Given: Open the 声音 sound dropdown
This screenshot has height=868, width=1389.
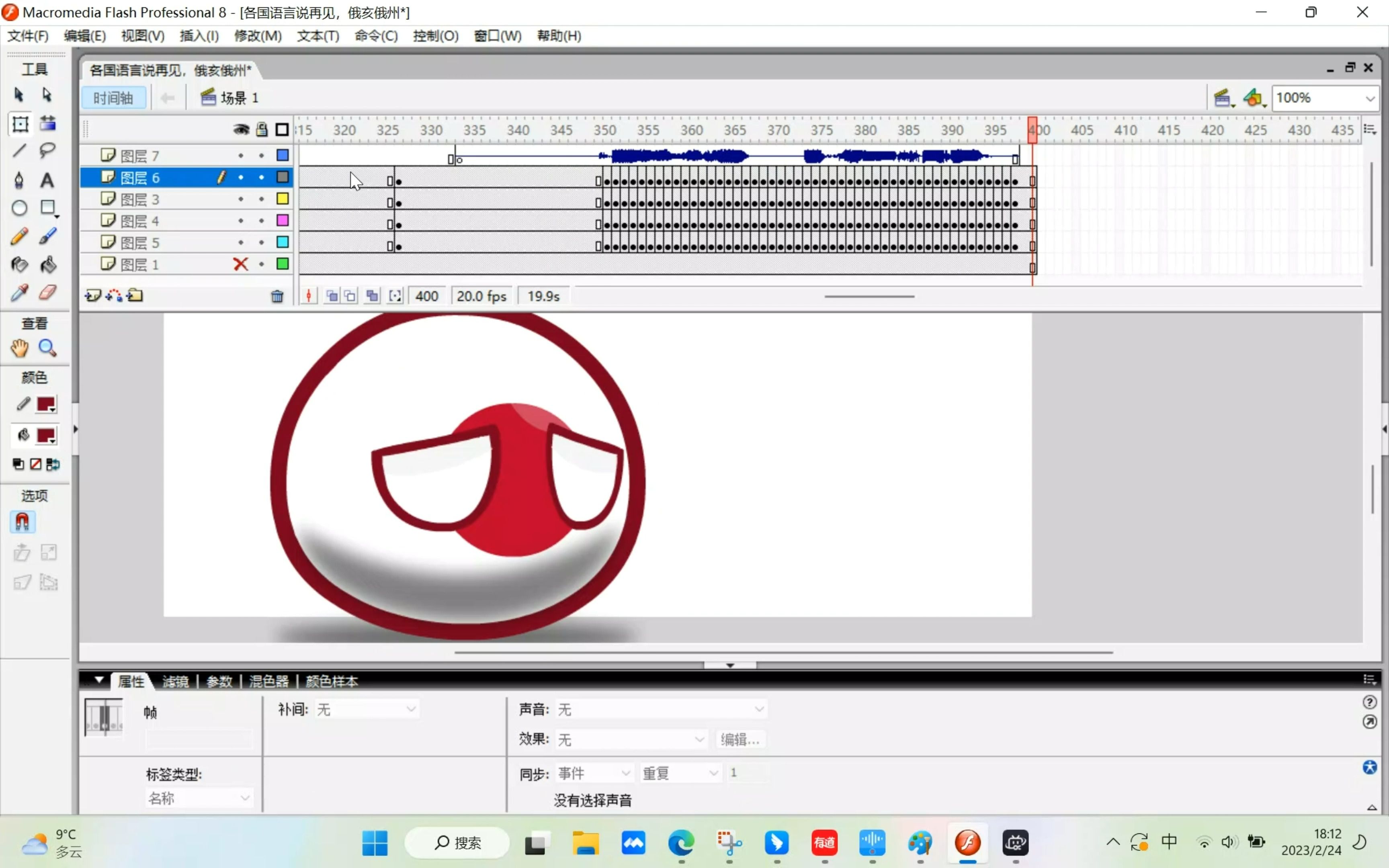Looking at the screenshot, I should [x=661, y=710].
